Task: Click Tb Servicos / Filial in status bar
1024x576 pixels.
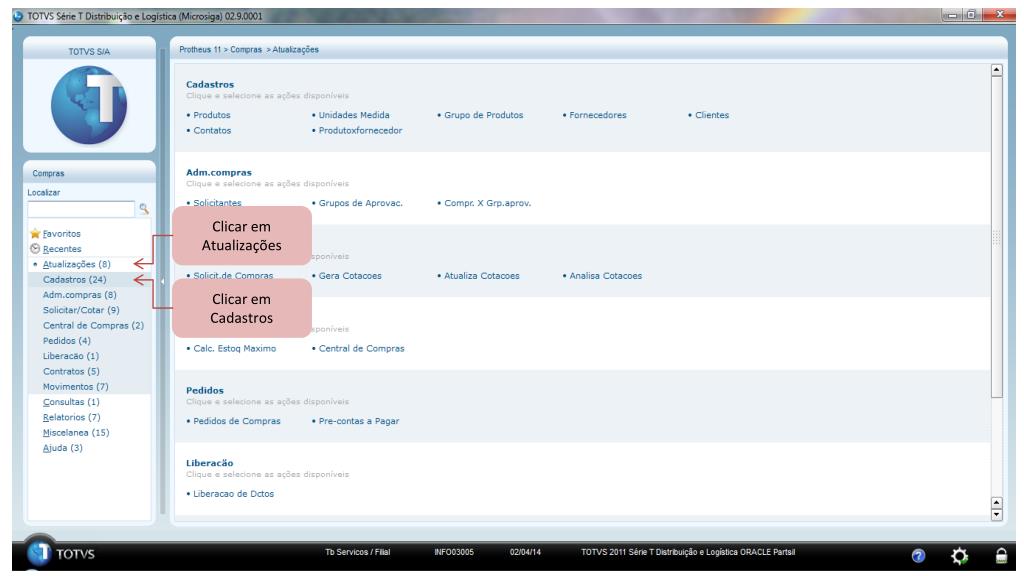Action: point(357,552)
